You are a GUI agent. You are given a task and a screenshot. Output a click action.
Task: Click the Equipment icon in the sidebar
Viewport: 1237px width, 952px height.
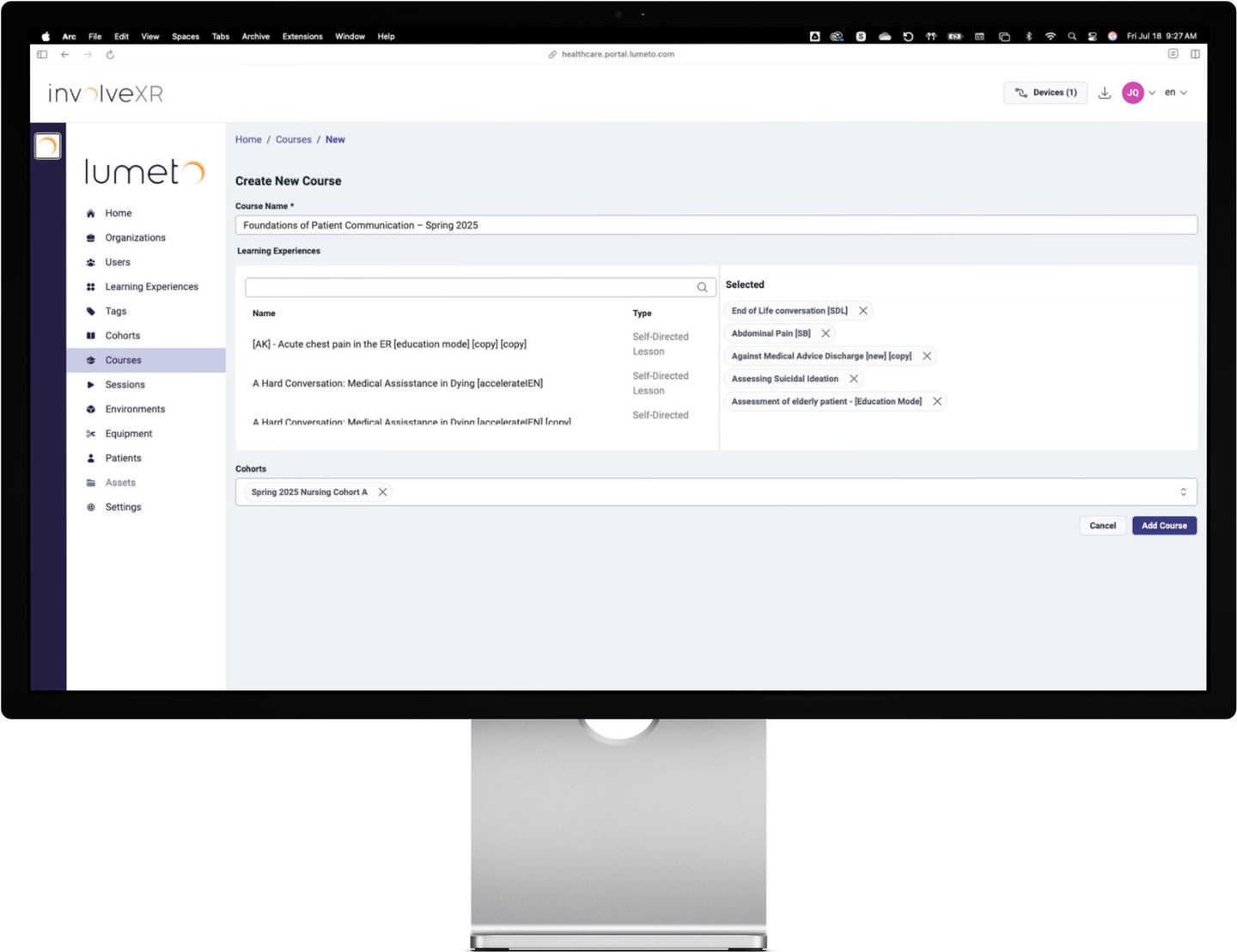[90, 434]
